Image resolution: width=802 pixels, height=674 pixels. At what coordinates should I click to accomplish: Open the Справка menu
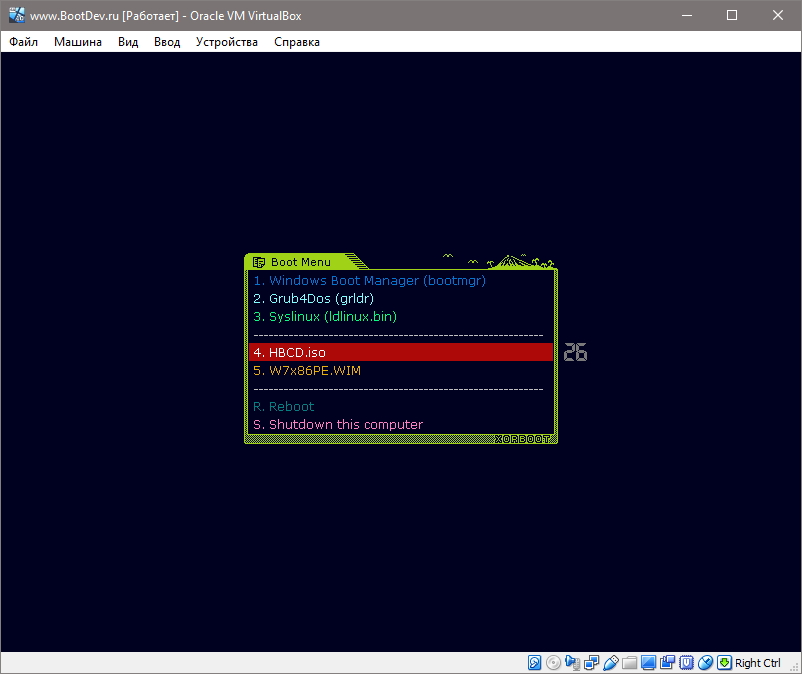pyautogui.click(x=296, y=42)
